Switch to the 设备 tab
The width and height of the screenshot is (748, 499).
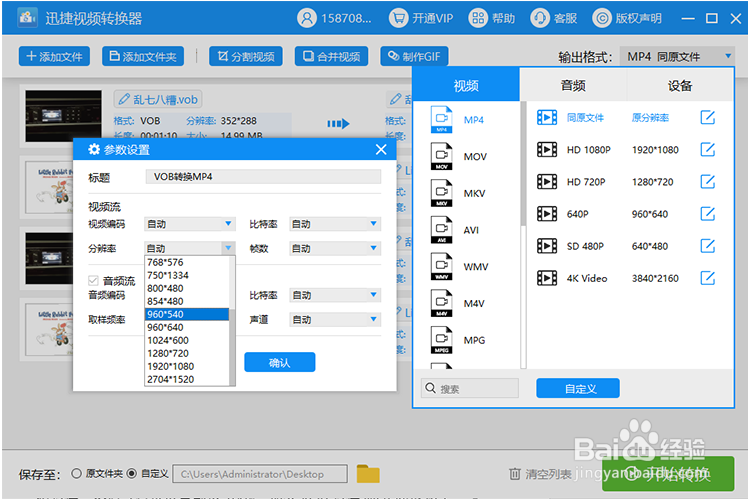click(x=680, y=85)
